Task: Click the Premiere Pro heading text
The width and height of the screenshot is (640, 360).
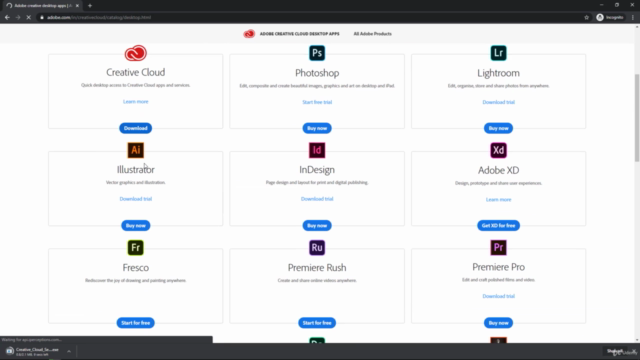Action: (498, 267)
